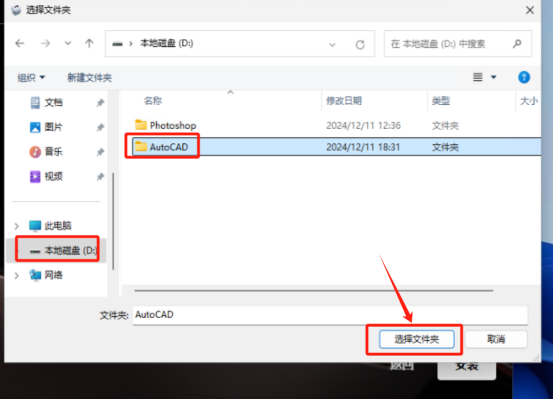Close the 选择文件夹 dialog

(x=530, y=10)
